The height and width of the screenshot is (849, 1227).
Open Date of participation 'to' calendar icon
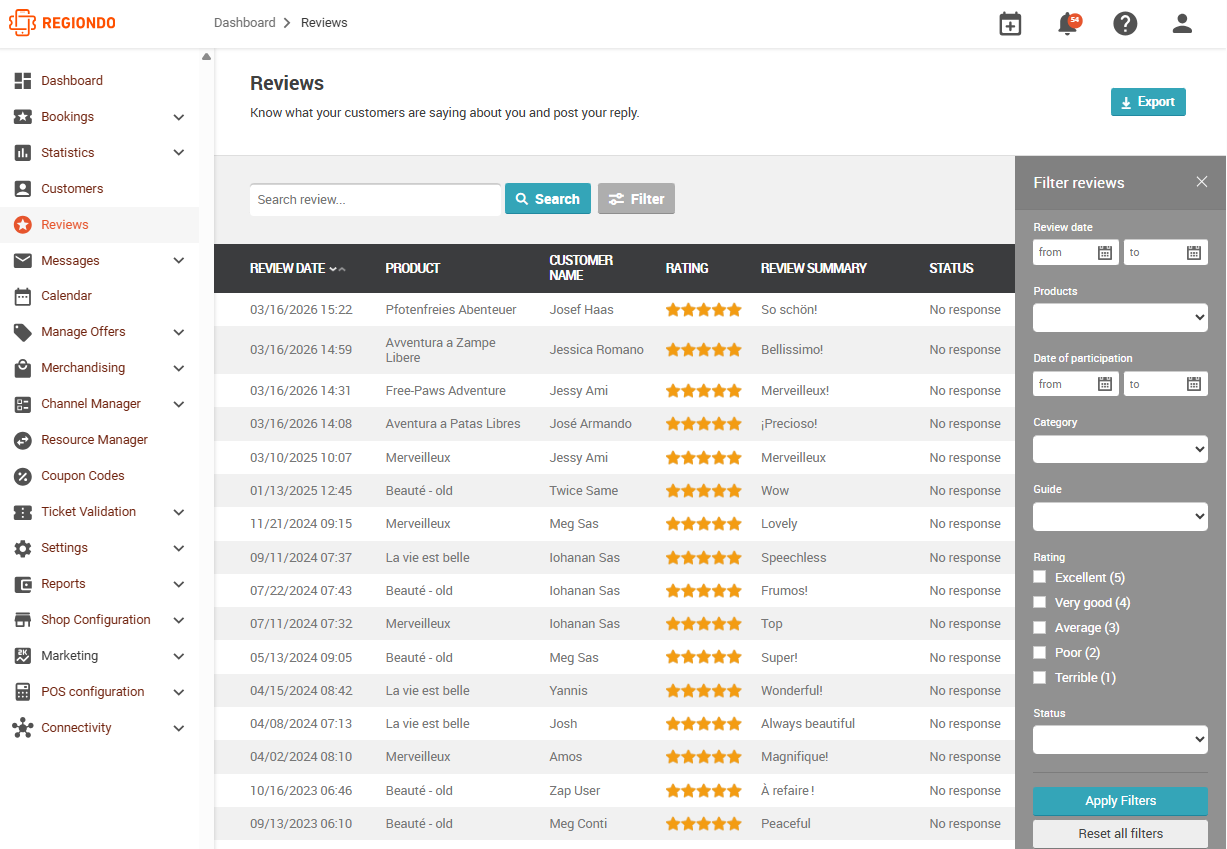pyautogui.click(x=1194, y=384)
